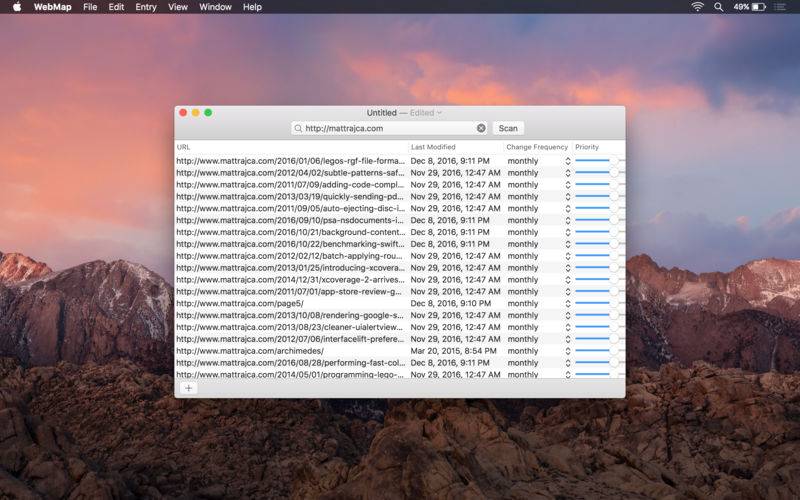Click the magnifier icon in the URL field
800x500 pixels.
(x=298, y=128)
